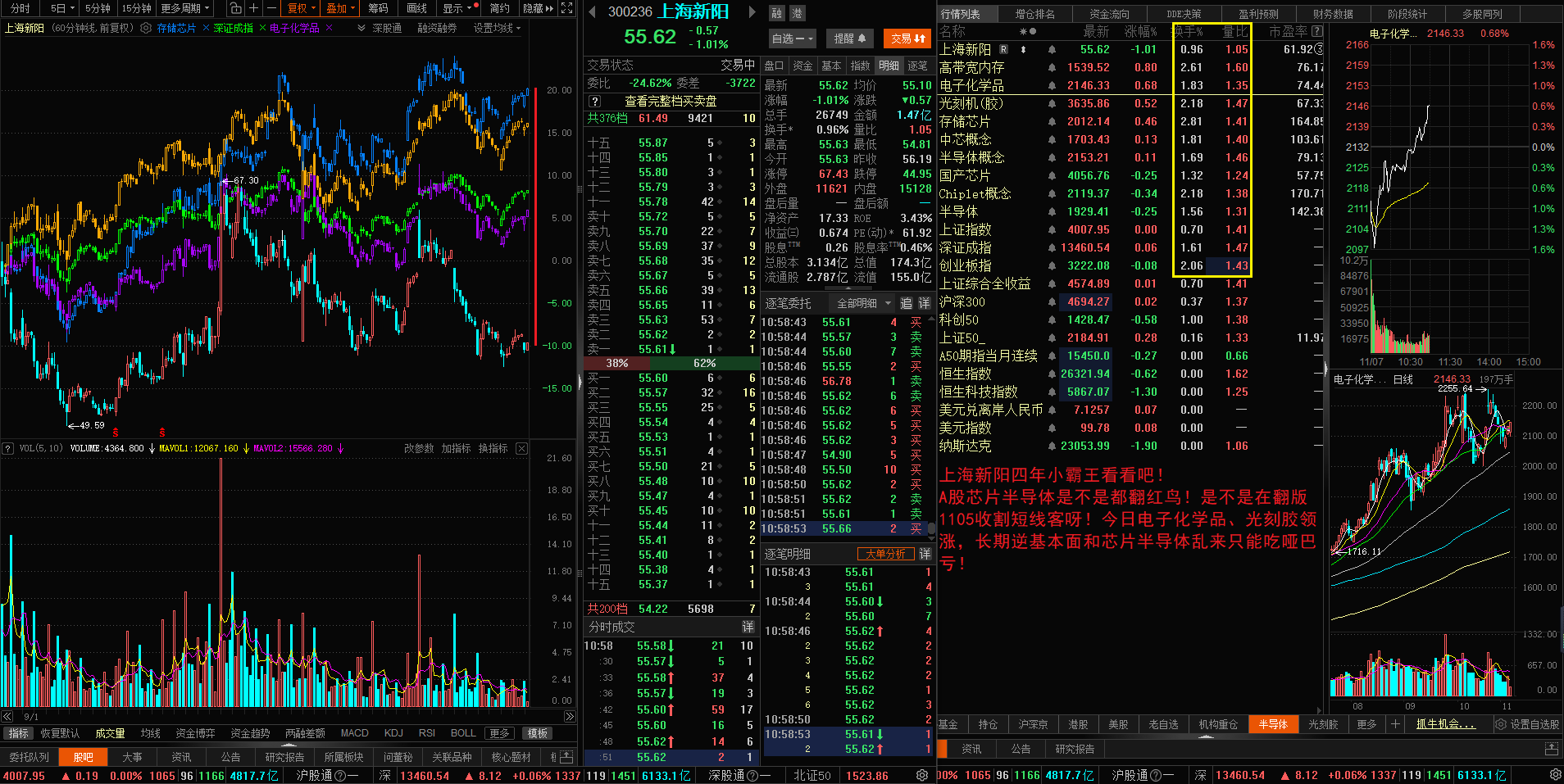Switch to 逐笔 tab in quote panel
The width and height of the screenshot is (1564, 784).
pos(917,66)
